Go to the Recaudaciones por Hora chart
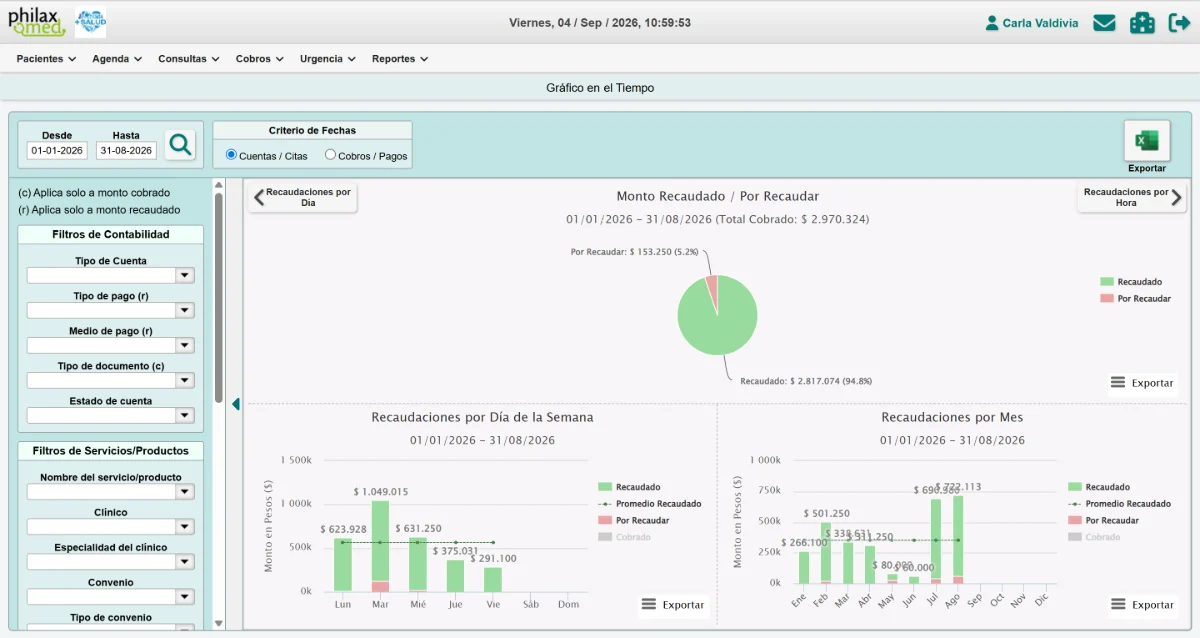The width and height of the screenshot is (1200, 638). pyautogui.click(x=1133, y=197)
